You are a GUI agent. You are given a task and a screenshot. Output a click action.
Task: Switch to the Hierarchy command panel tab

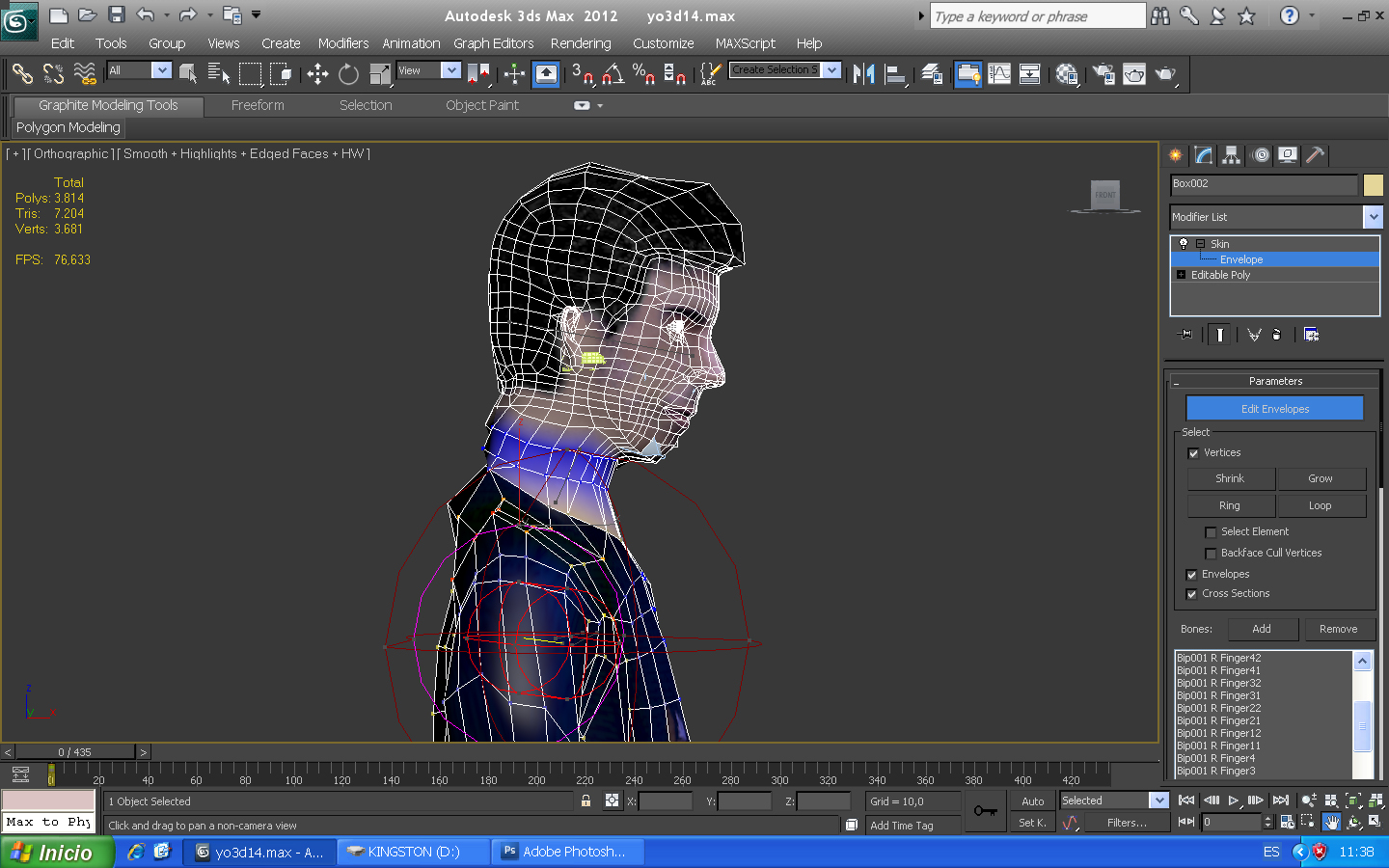[x=1231, y=155]
